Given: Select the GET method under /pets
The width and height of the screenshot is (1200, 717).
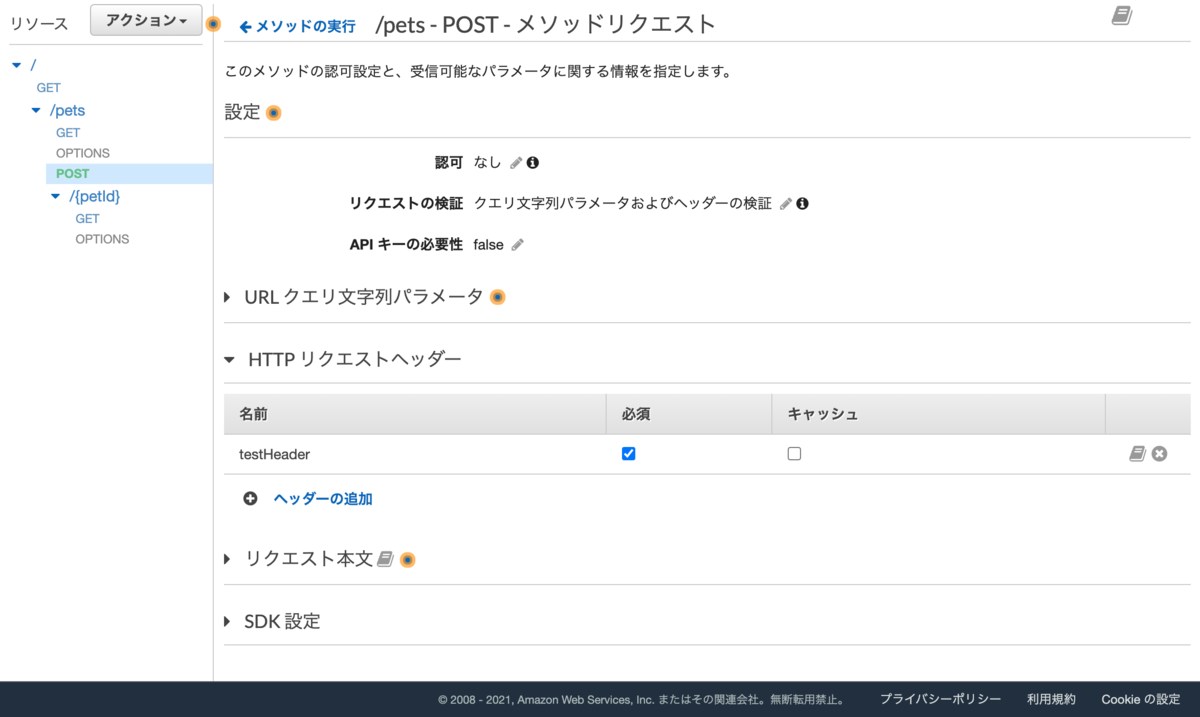Looking at the screenshot, I should [x=68, y=132].
